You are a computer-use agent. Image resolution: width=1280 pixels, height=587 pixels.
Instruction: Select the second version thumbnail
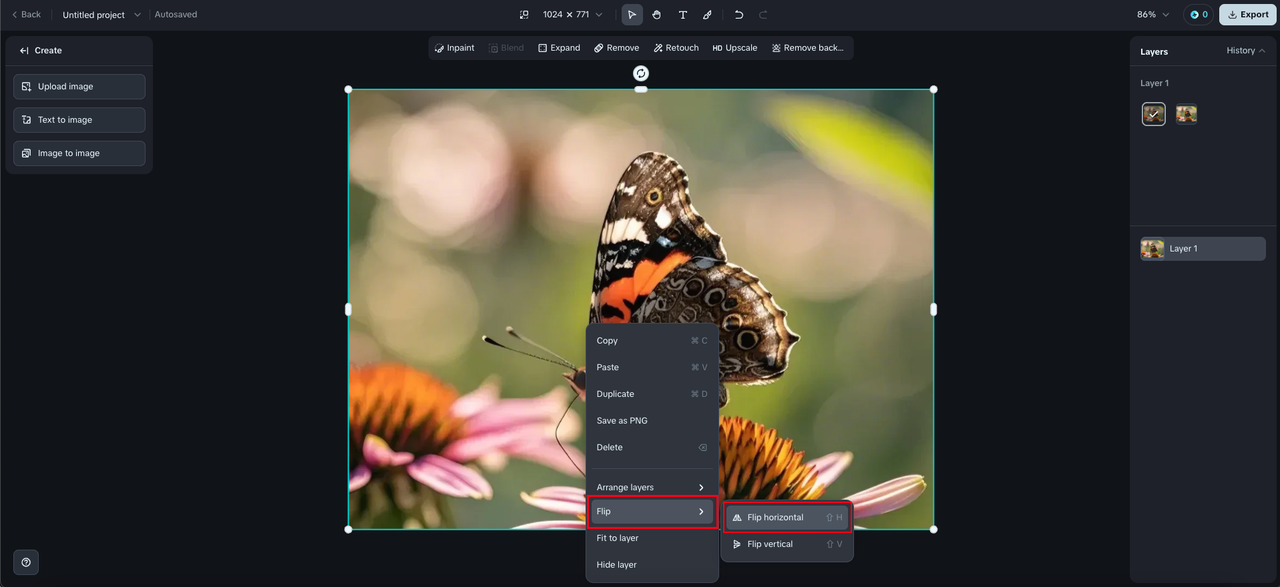(x=1187, y=114)
